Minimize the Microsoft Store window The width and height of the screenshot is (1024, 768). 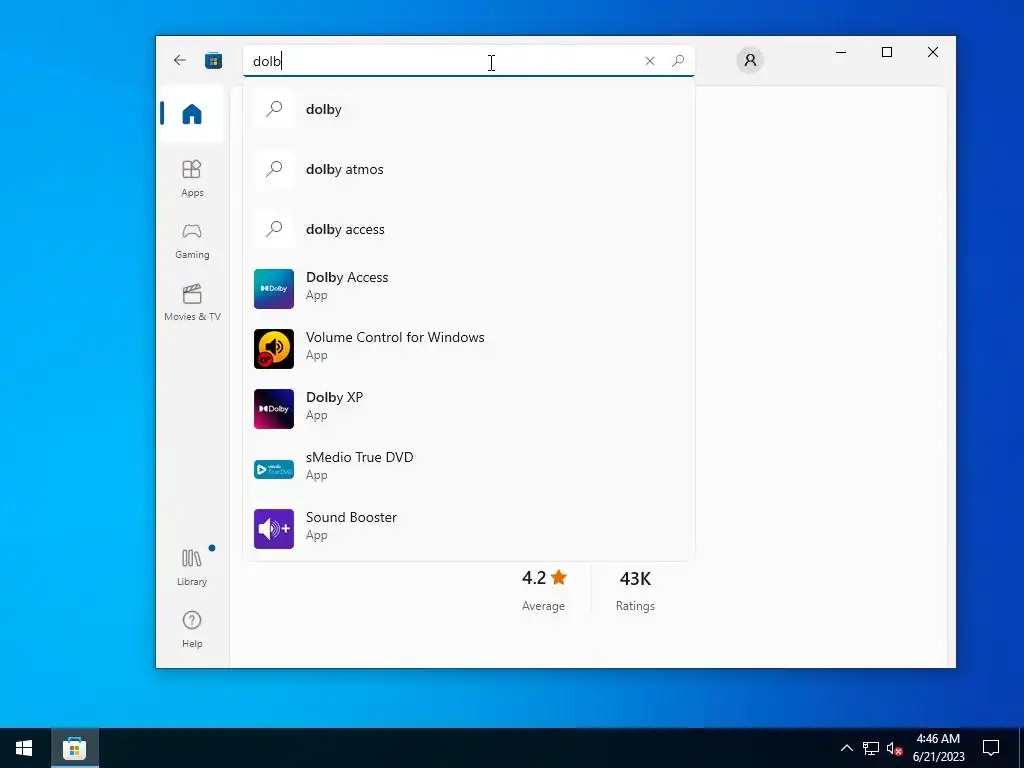pyautogui.click(x=841, y=52)
